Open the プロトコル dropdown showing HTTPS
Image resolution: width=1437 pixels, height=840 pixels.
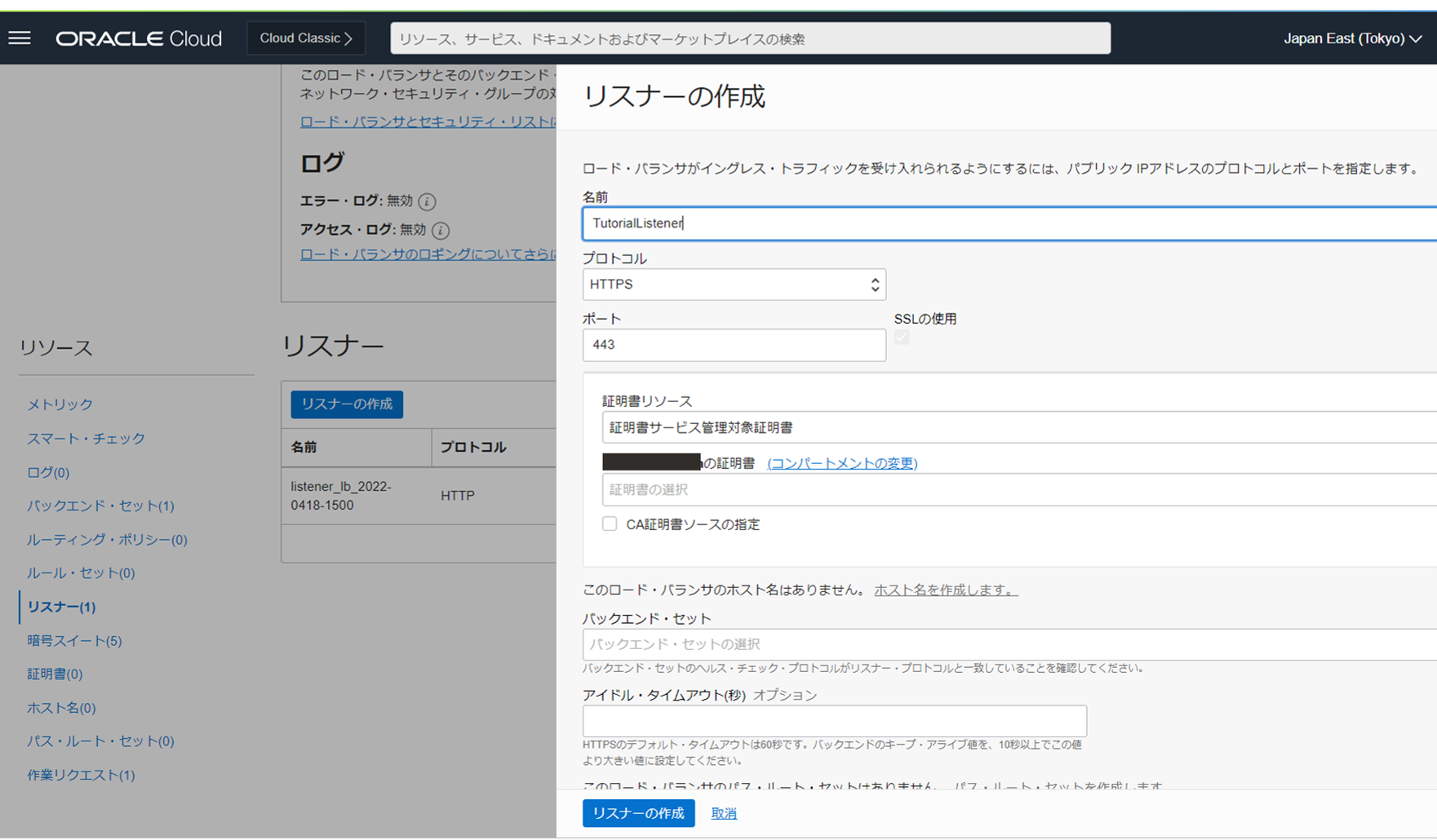tap(734, 284)
